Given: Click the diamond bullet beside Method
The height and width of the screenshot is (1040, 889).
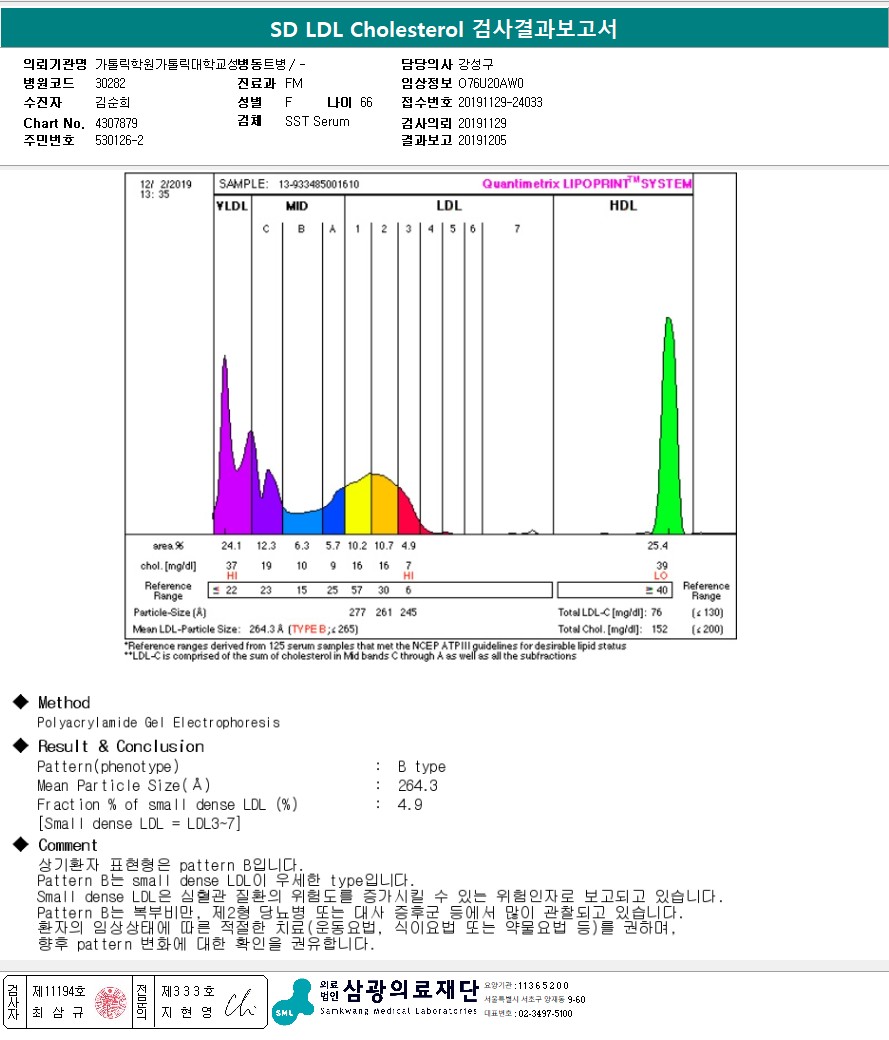Looking at the screenshot, I should click(21, 702).
